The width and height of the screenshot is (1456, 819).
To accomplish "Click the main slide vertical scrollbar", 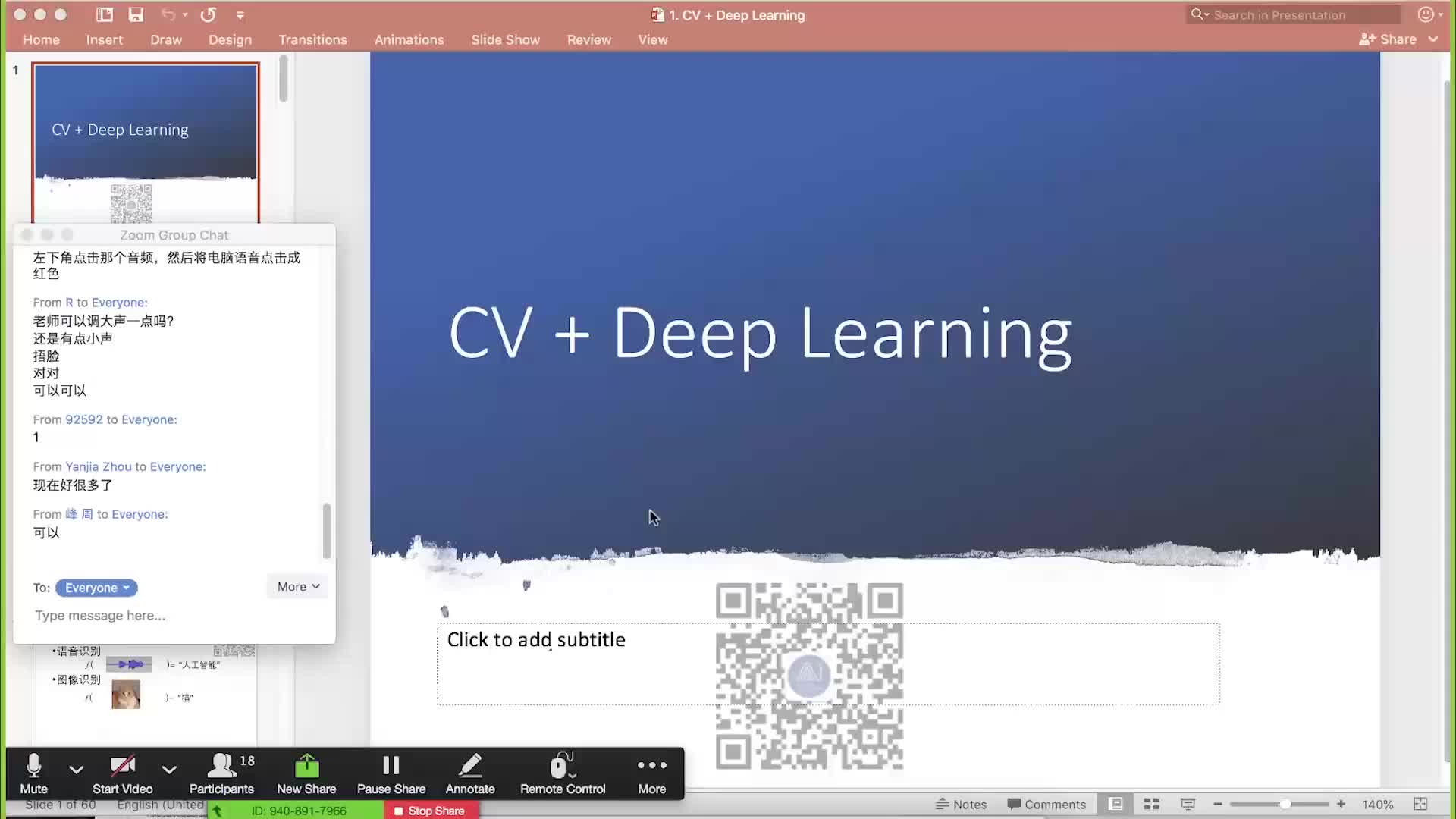I will click(1446, 421).
